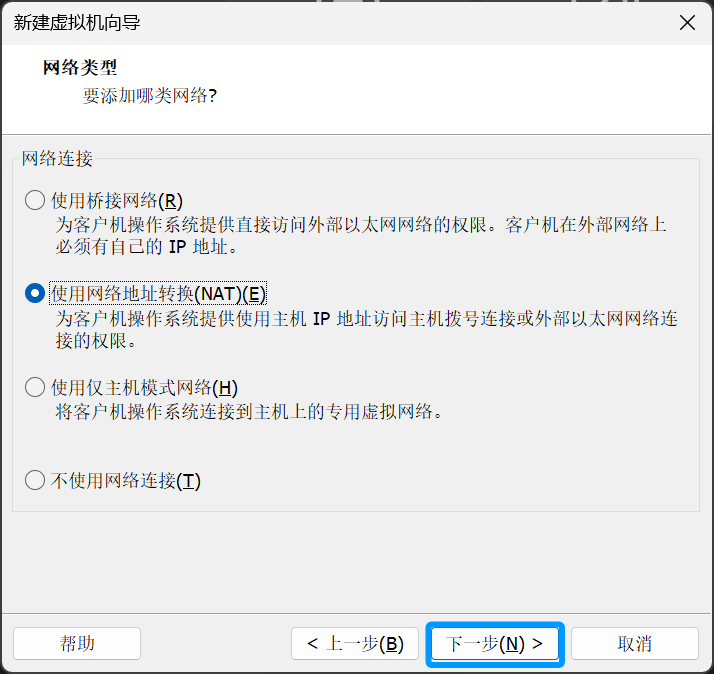The width and height of the screenshot is (714, 674).
Task: Continue with 下一步(N) button
Action: tap(495, 643)
